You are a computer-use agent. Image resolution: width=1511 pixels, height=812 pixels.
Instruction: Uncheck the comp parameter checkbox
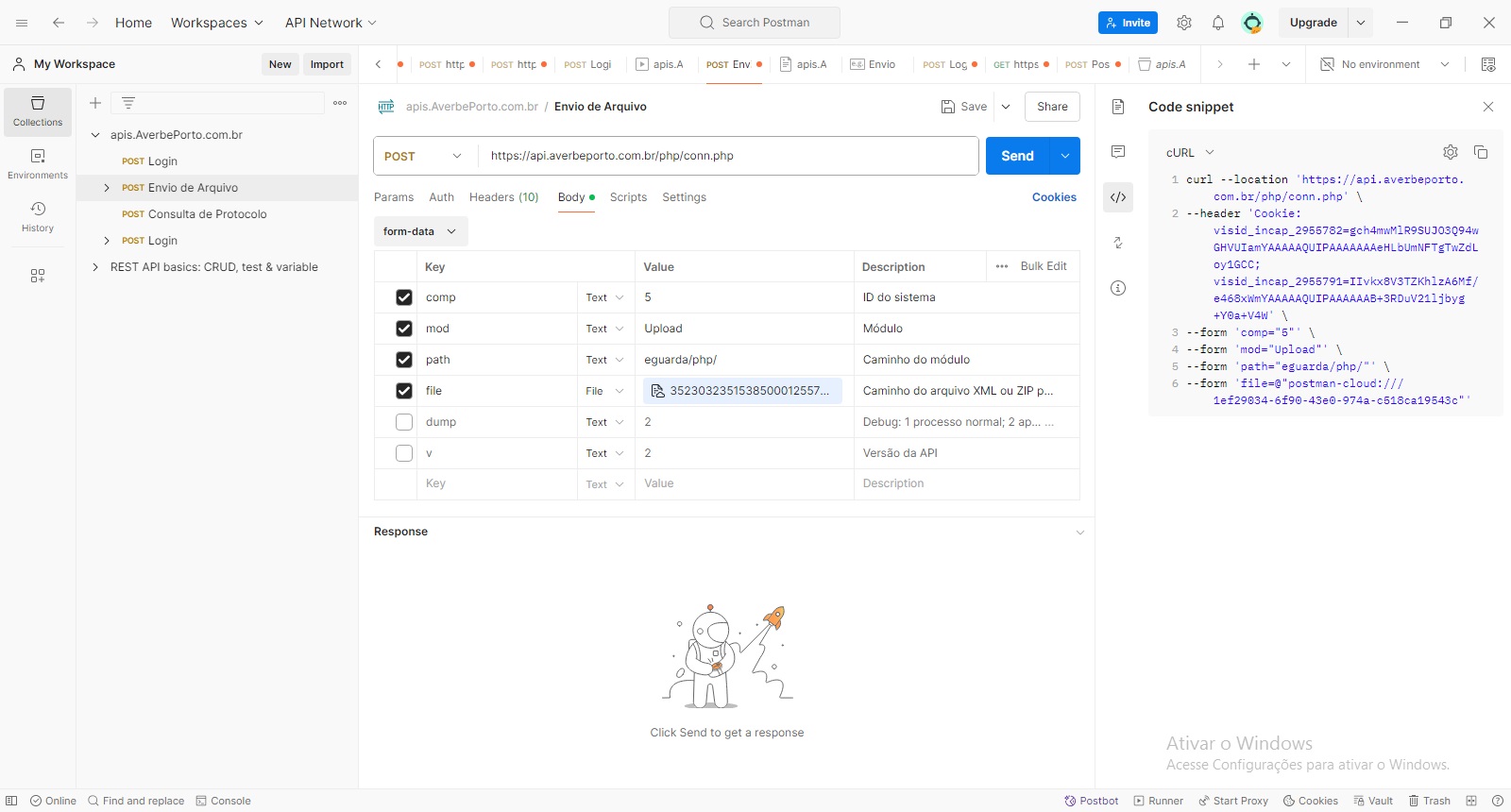(404, 297)
